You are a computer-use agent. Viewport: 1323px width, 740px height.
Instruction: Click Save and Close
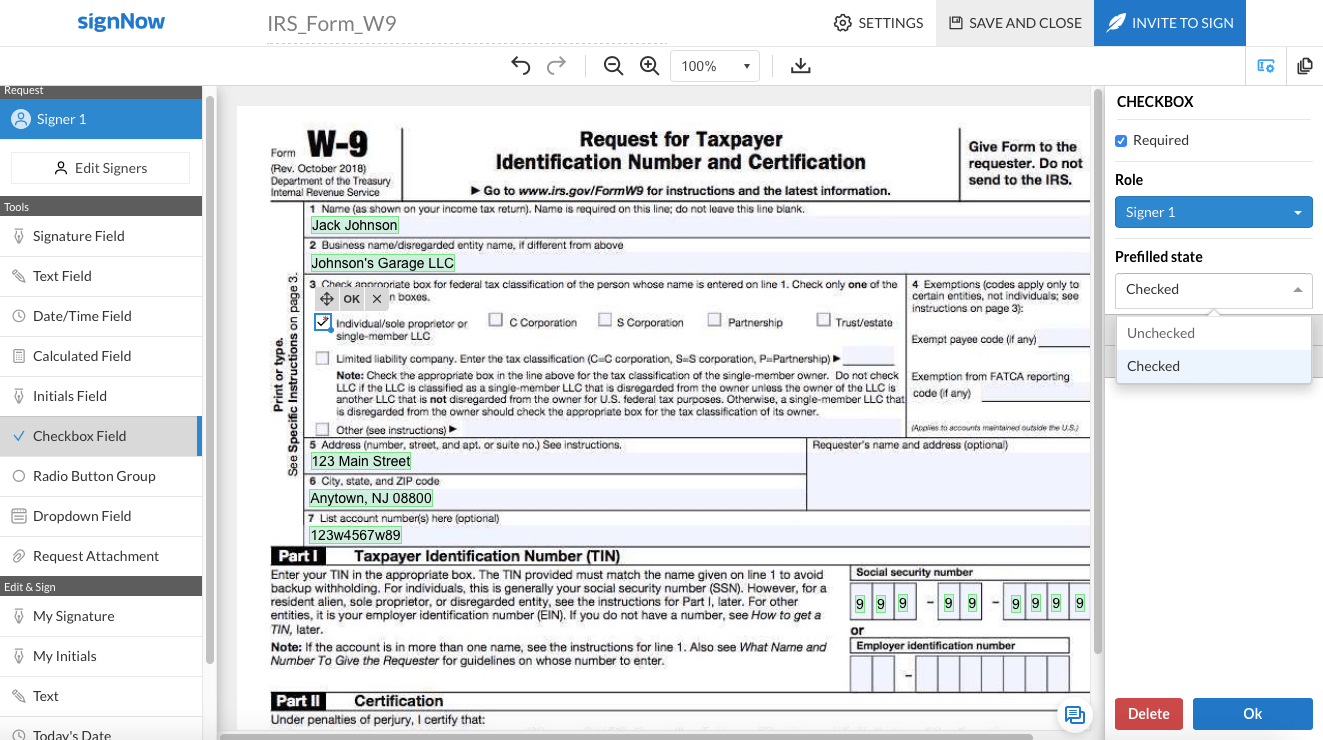1015,23
